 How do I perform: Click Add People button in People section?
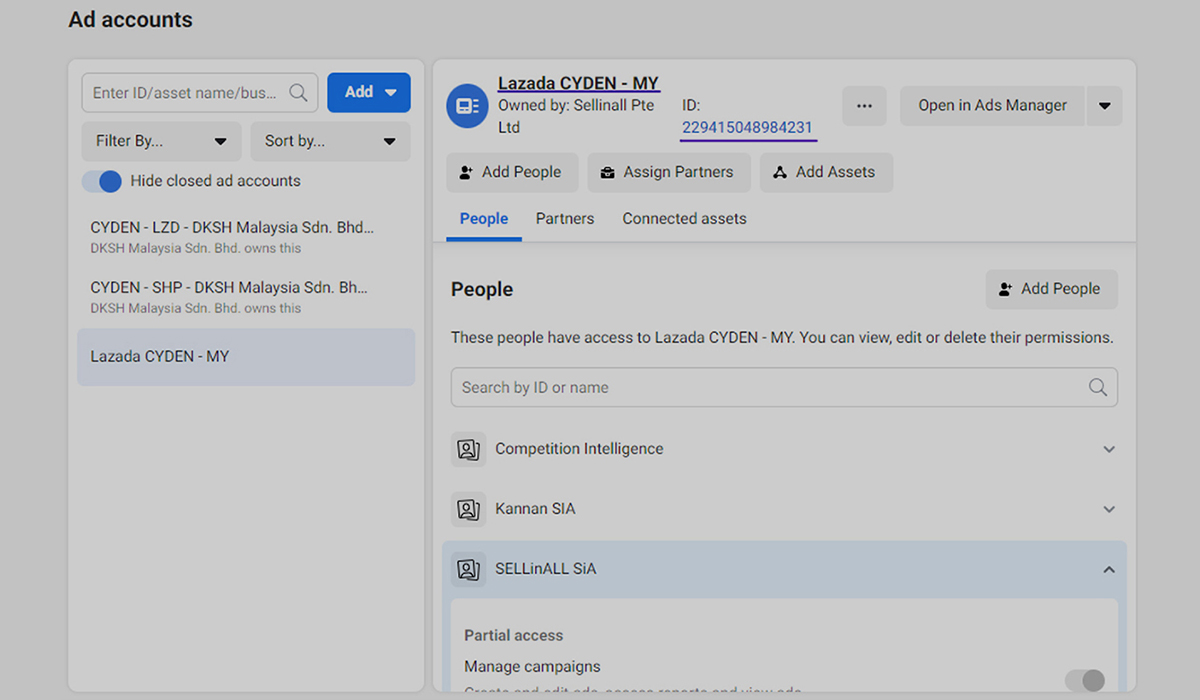pyautogui.click(x=1051, y=289)
